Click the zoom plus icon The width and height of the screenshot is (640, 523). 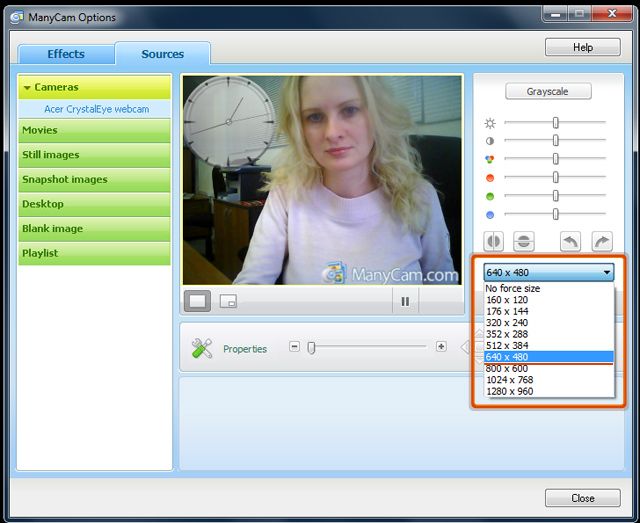tap(441, 347)
